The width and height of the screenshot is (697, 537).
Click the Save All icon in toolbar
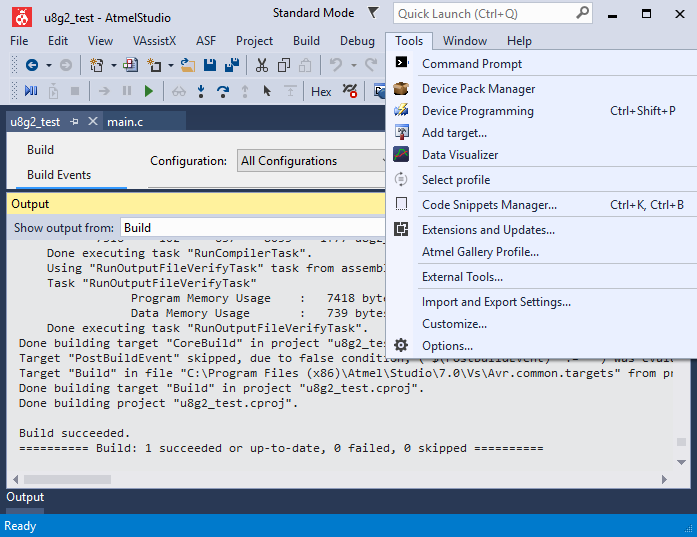tap(229, 65)
